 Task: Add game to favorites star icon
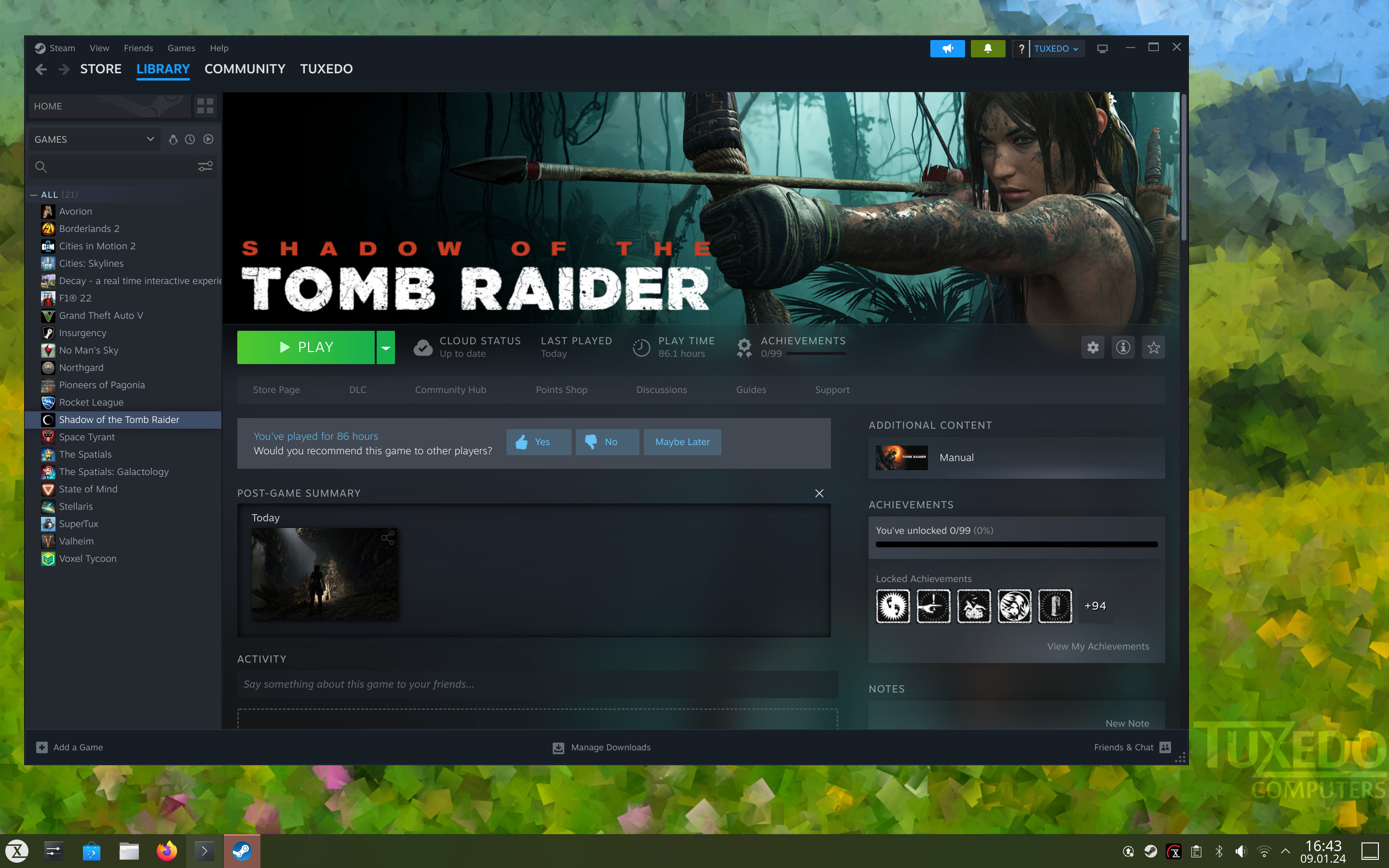(1154, 347)
